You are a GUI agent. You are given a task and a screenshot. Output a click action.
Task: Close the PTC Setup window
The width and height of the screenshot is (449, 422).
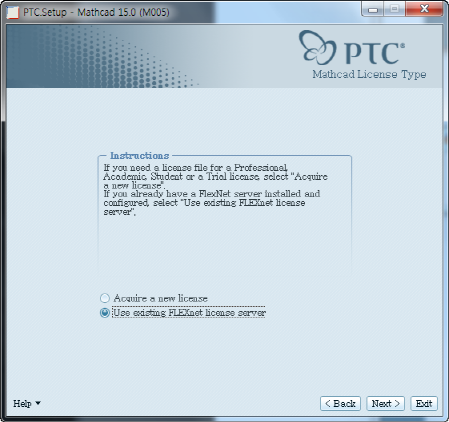[x=424, y=9]
